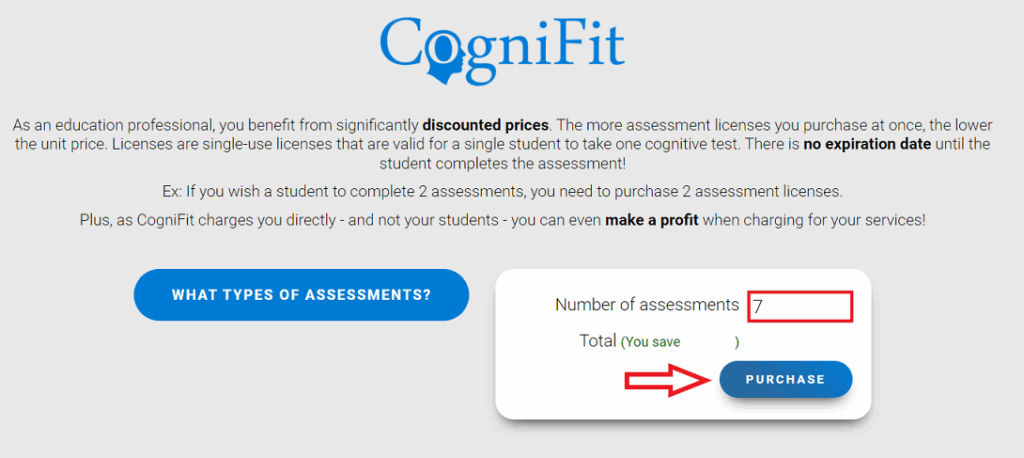Click the "when charging for your services!" text
This screenshot has height=458, width=1024.
814,220
